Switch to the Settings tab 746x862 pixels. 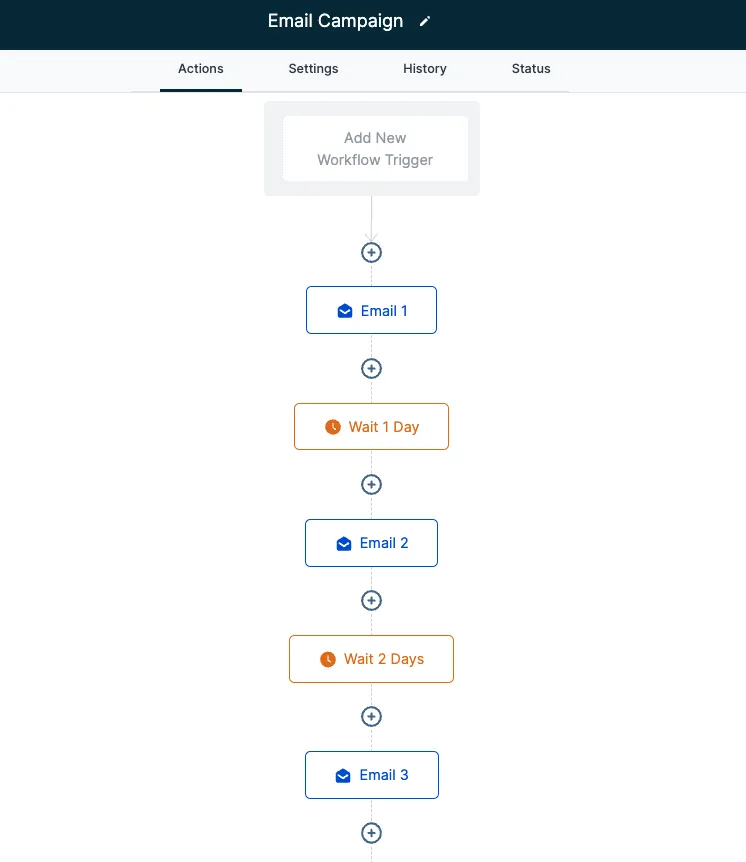click(x=313, y=69)
